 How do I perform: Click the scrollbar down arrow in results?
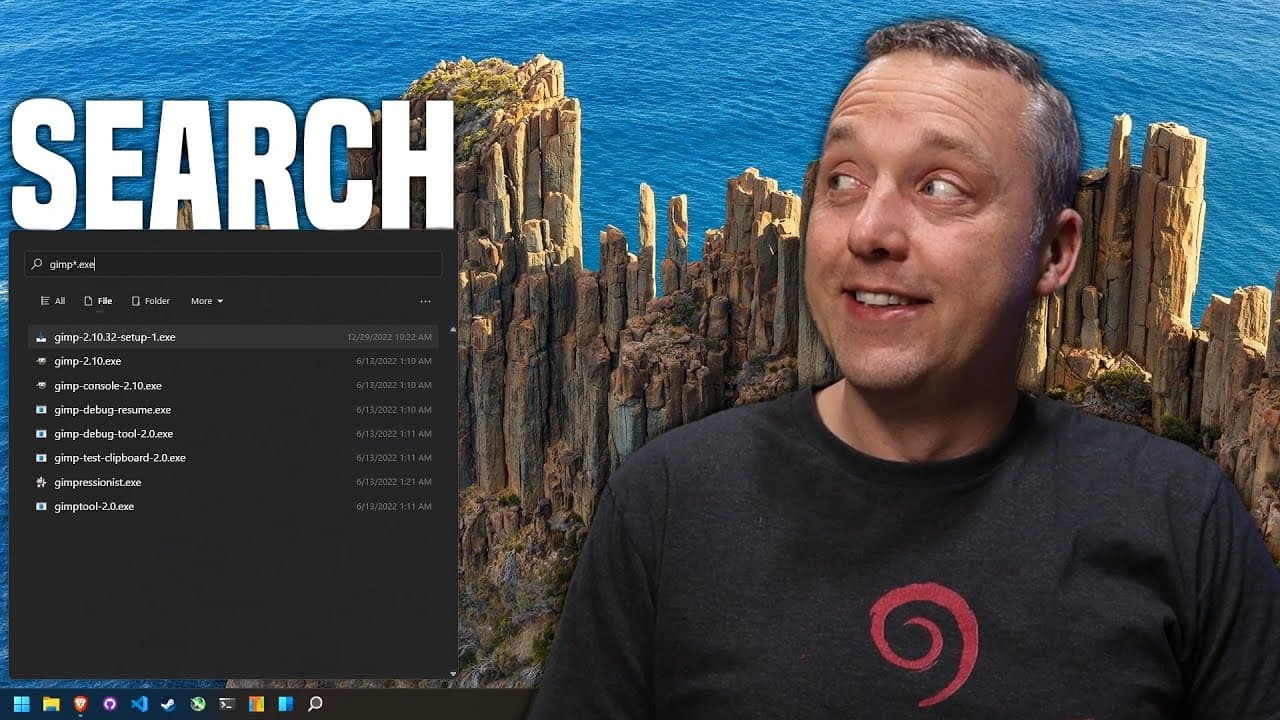point(453,674)
